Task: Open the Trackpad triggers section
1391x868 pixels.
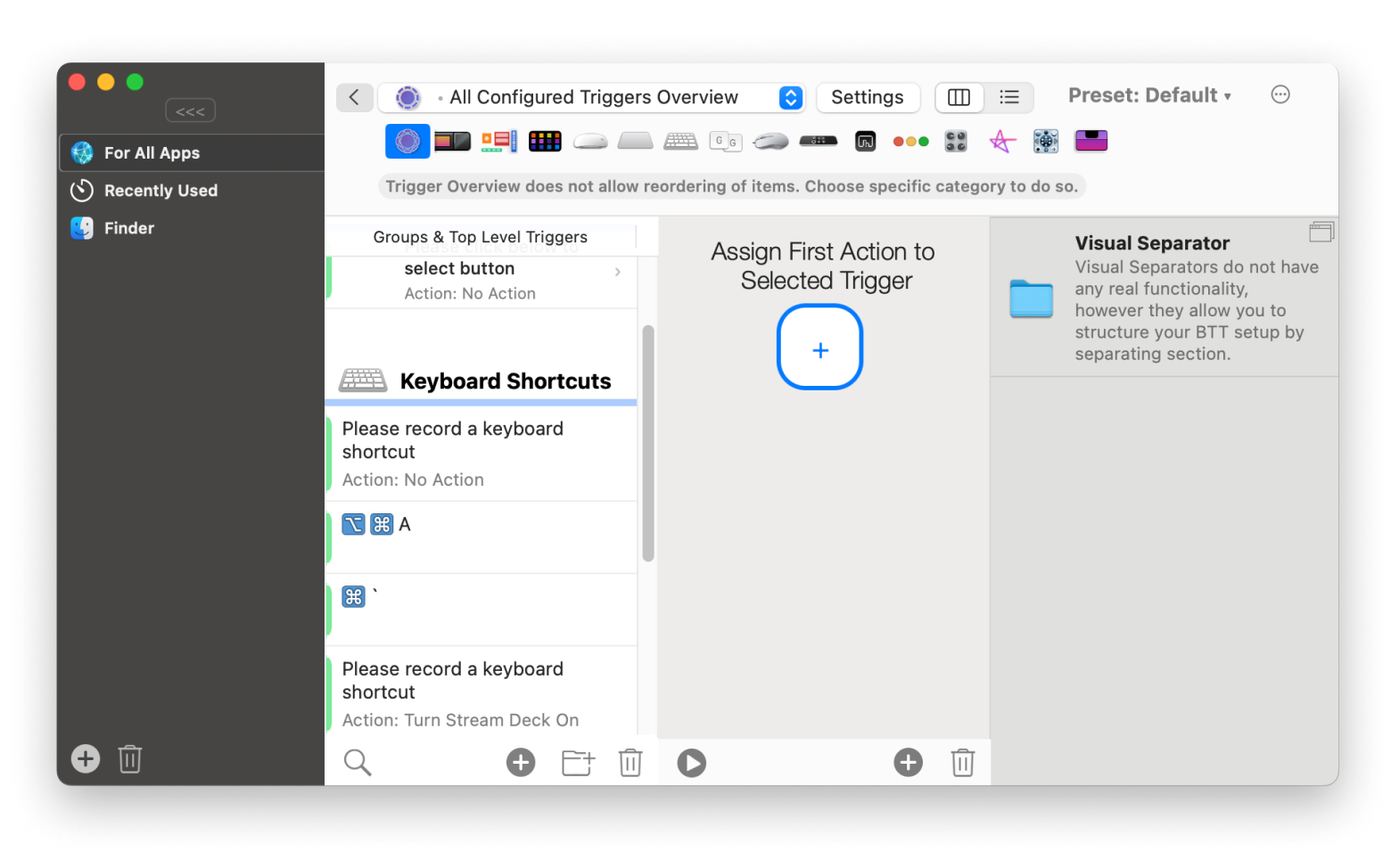Action: click(635, 141)
